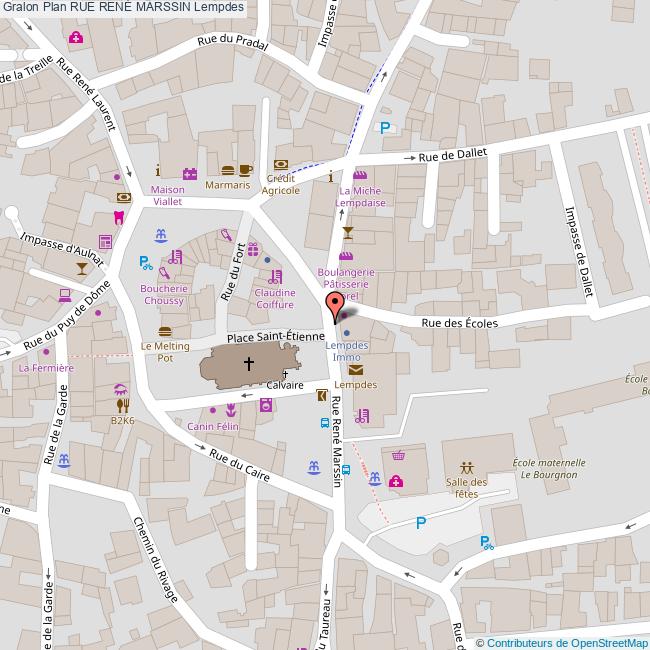The width and height of the screenshot is (650, 650).
Task: Click the Marmaris coffee cup icon
Action: (x=246, y=170)
